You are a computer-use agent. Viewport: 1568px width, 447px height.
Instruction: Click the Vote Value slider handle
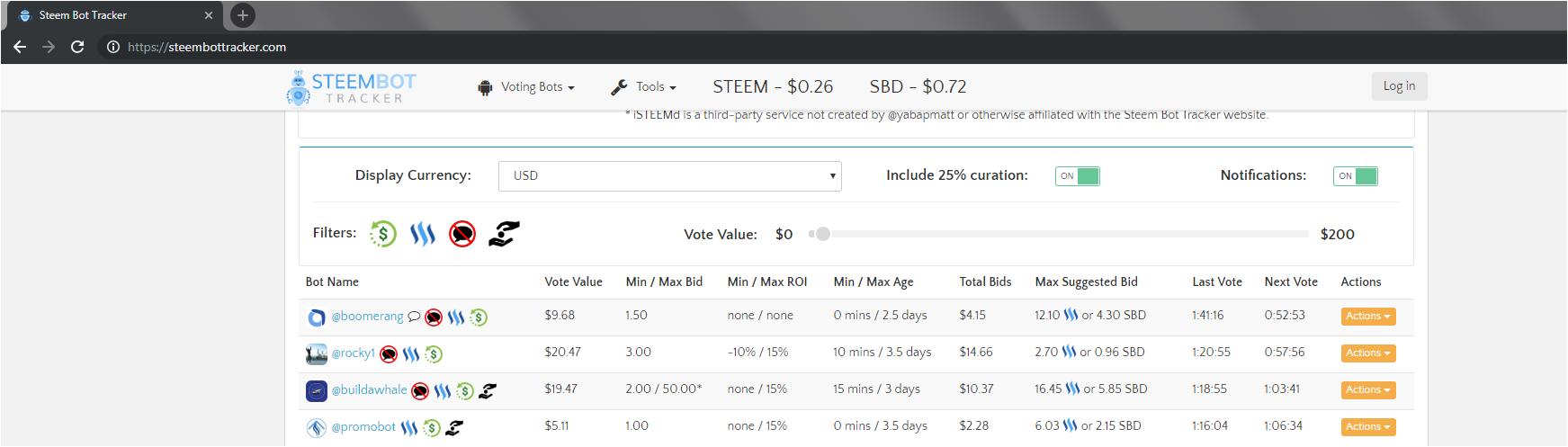[x=822, y=234]
